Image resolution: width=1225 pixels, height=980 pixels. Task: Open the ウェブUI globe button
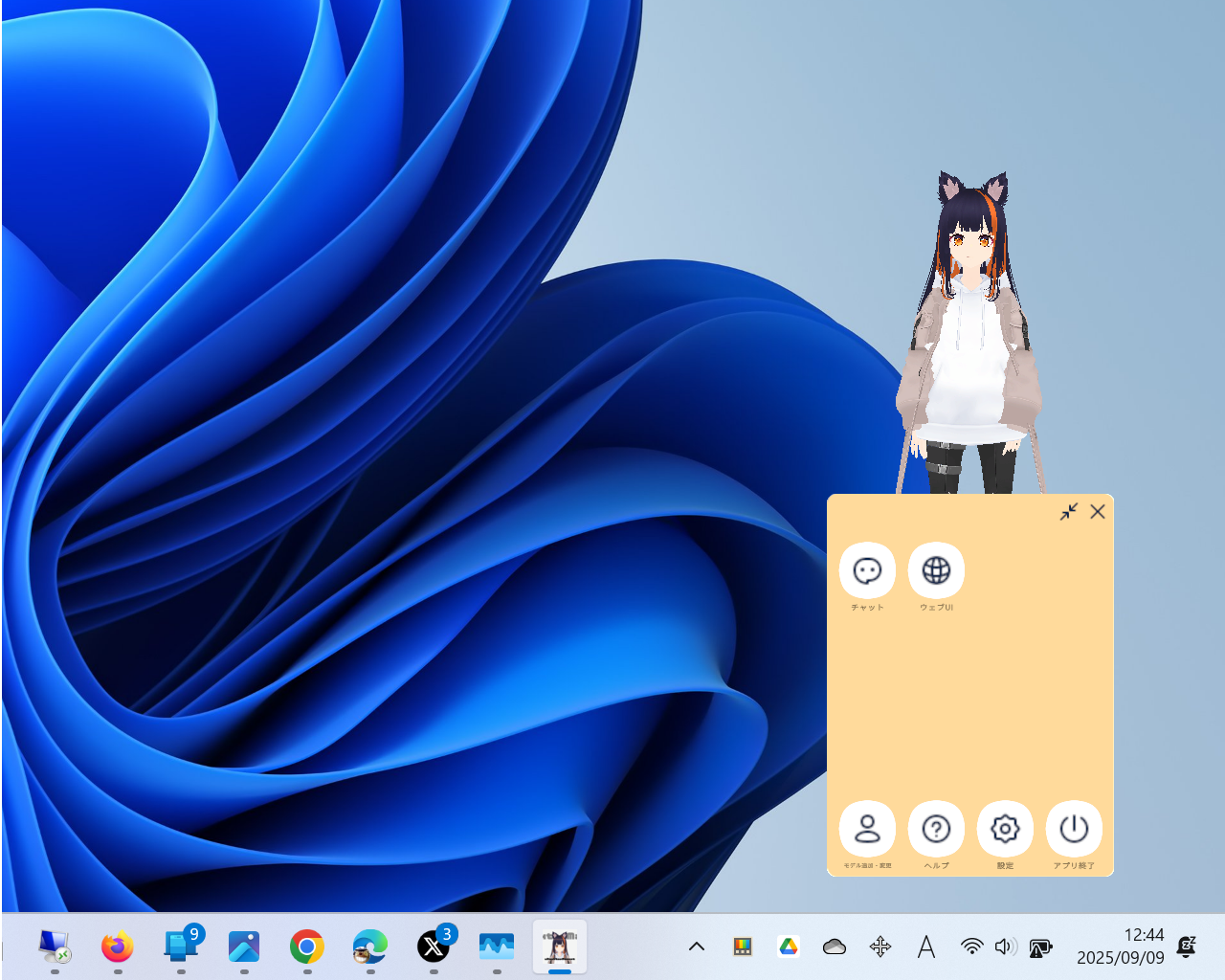pos(936,570)
